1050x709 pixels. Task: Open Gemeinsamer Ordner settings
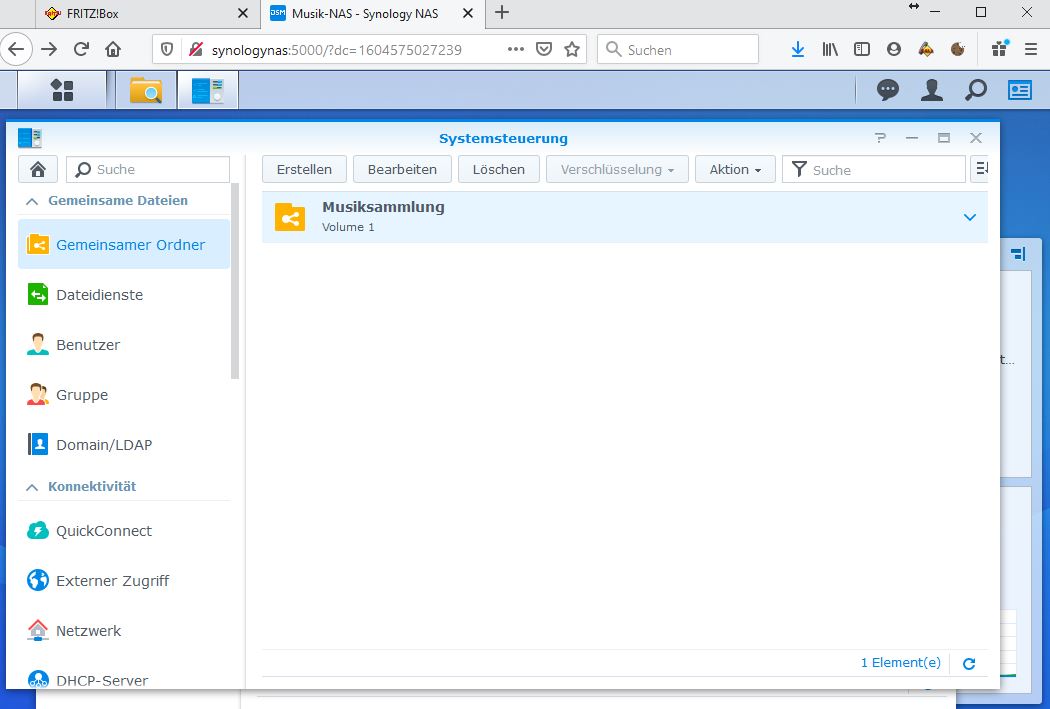tap(124, 244)
